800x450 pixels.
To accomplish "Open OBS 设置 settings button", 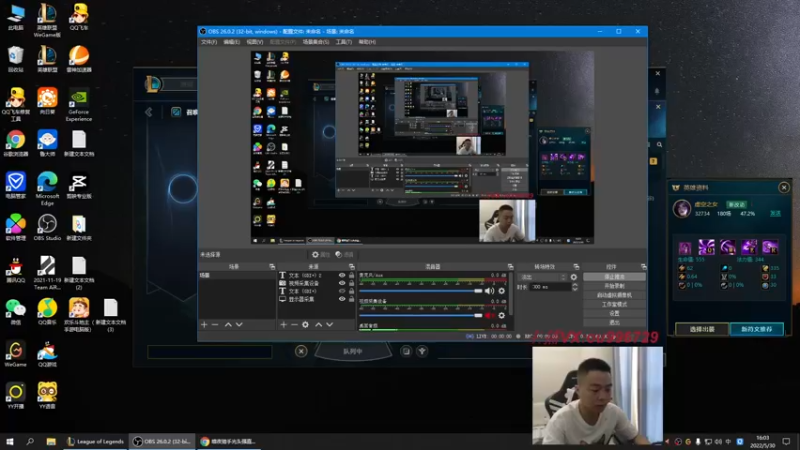I will [x=614, y=313].
